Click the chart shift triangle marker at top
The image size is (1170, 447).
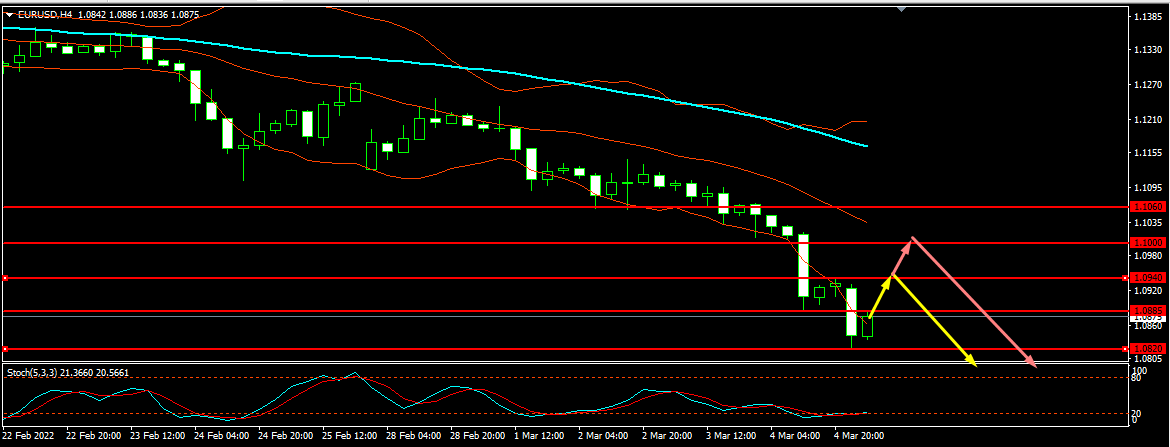click(903, 8)
